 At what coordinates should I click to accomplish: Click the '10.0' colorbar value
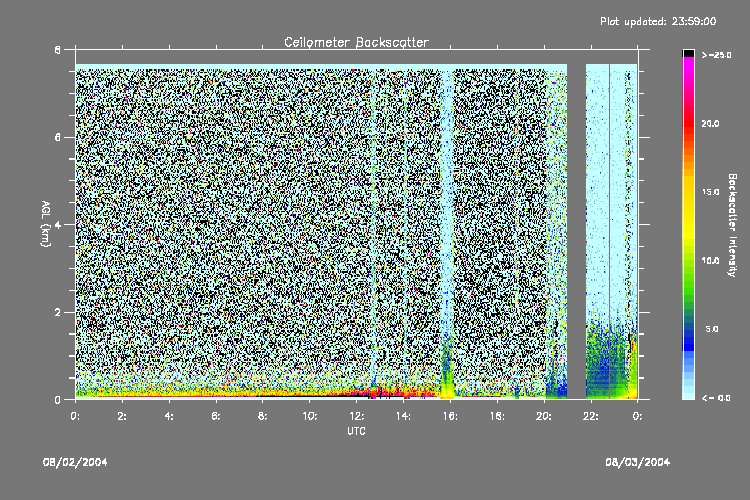(710, 261)
